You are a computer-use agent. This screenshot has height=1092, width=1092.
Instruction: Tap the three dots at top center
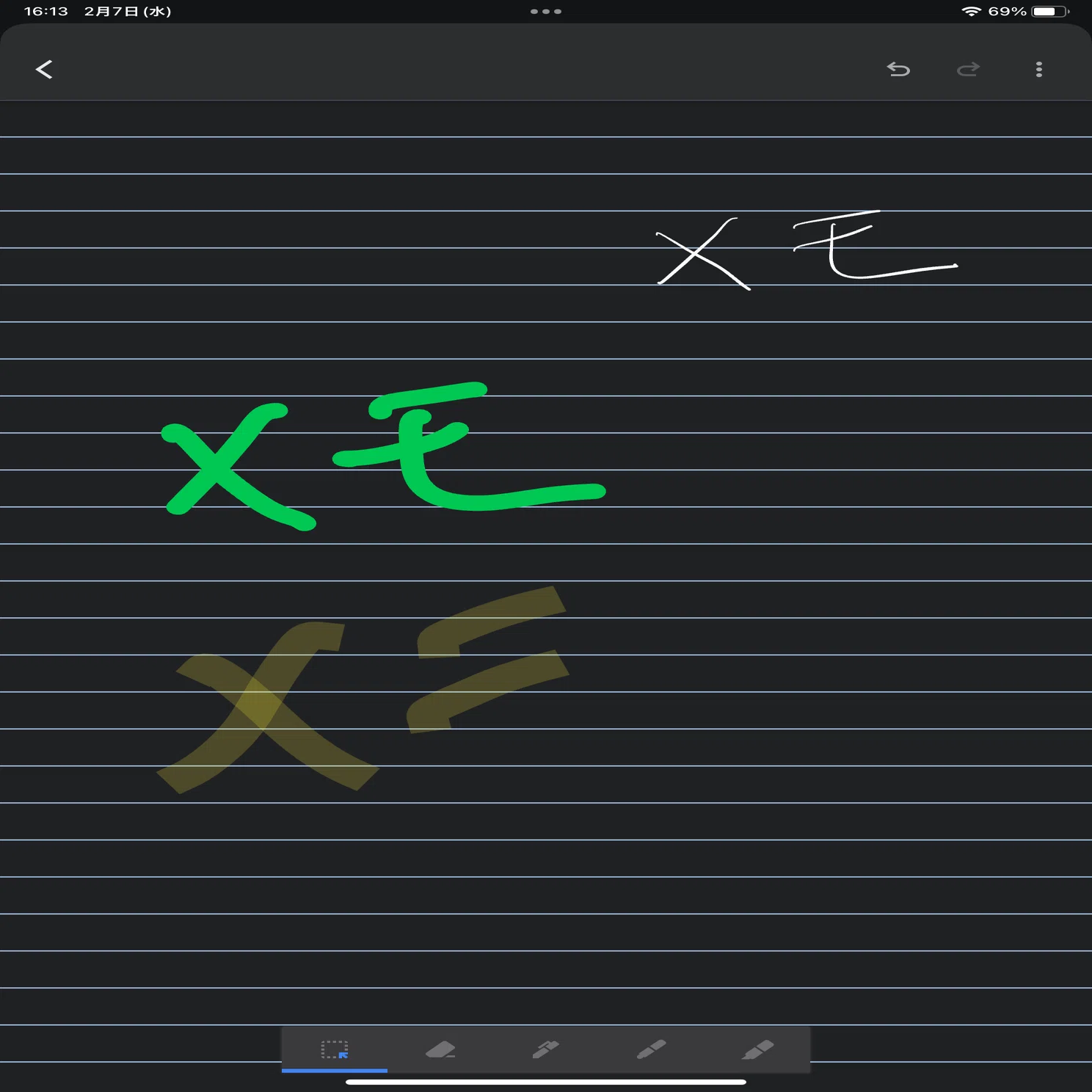[546, 12]
